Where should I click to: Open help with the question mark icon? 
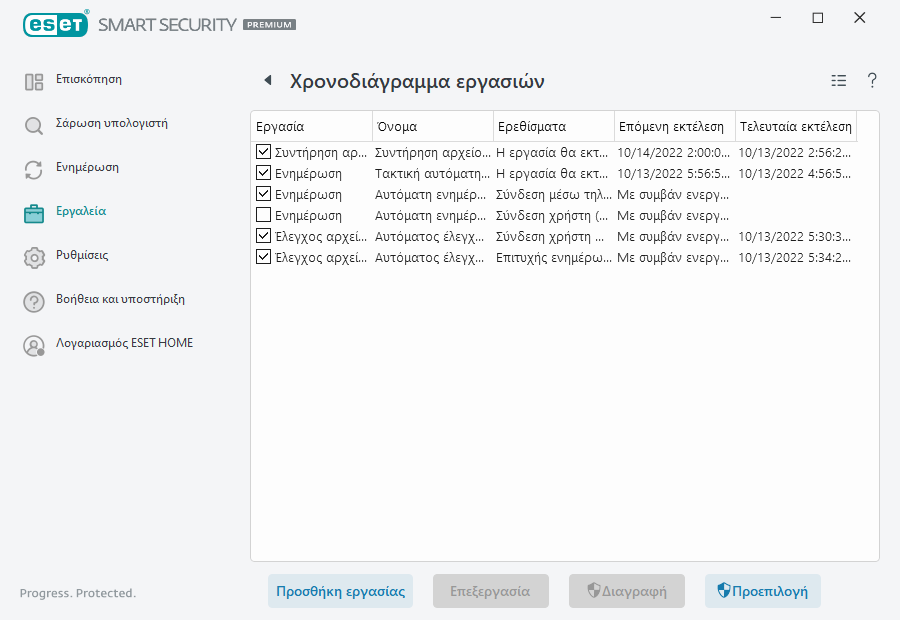[871, 81]
